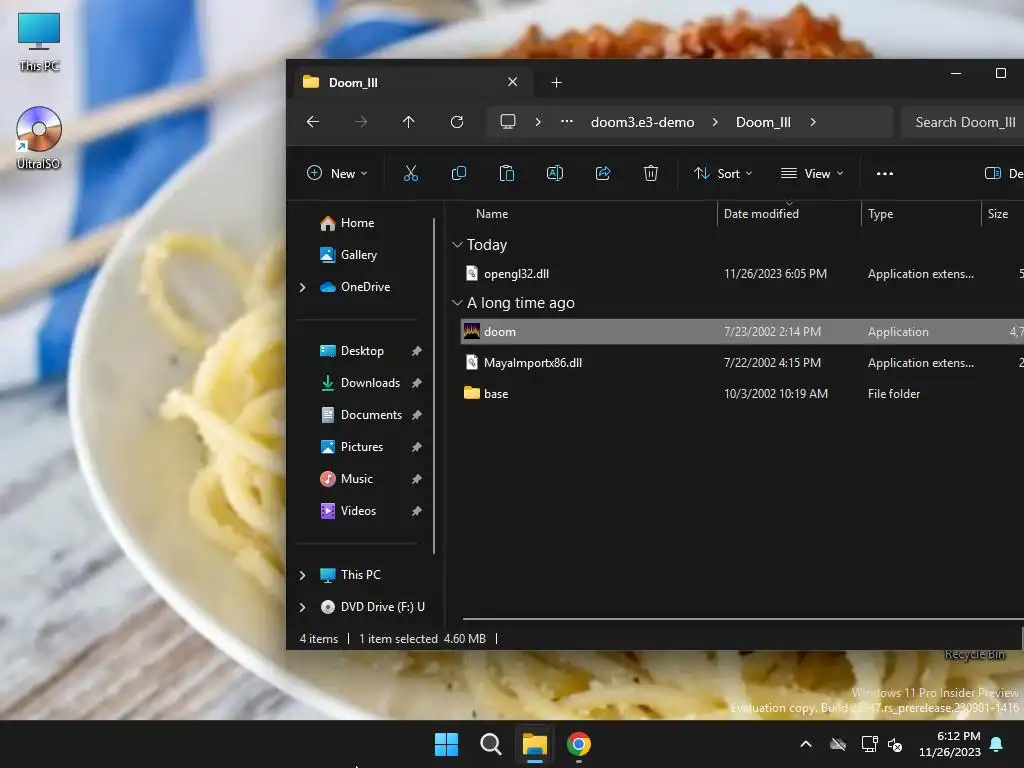Click the network status tray icon
Screen dimensions: 1024x768
[869, 744]
